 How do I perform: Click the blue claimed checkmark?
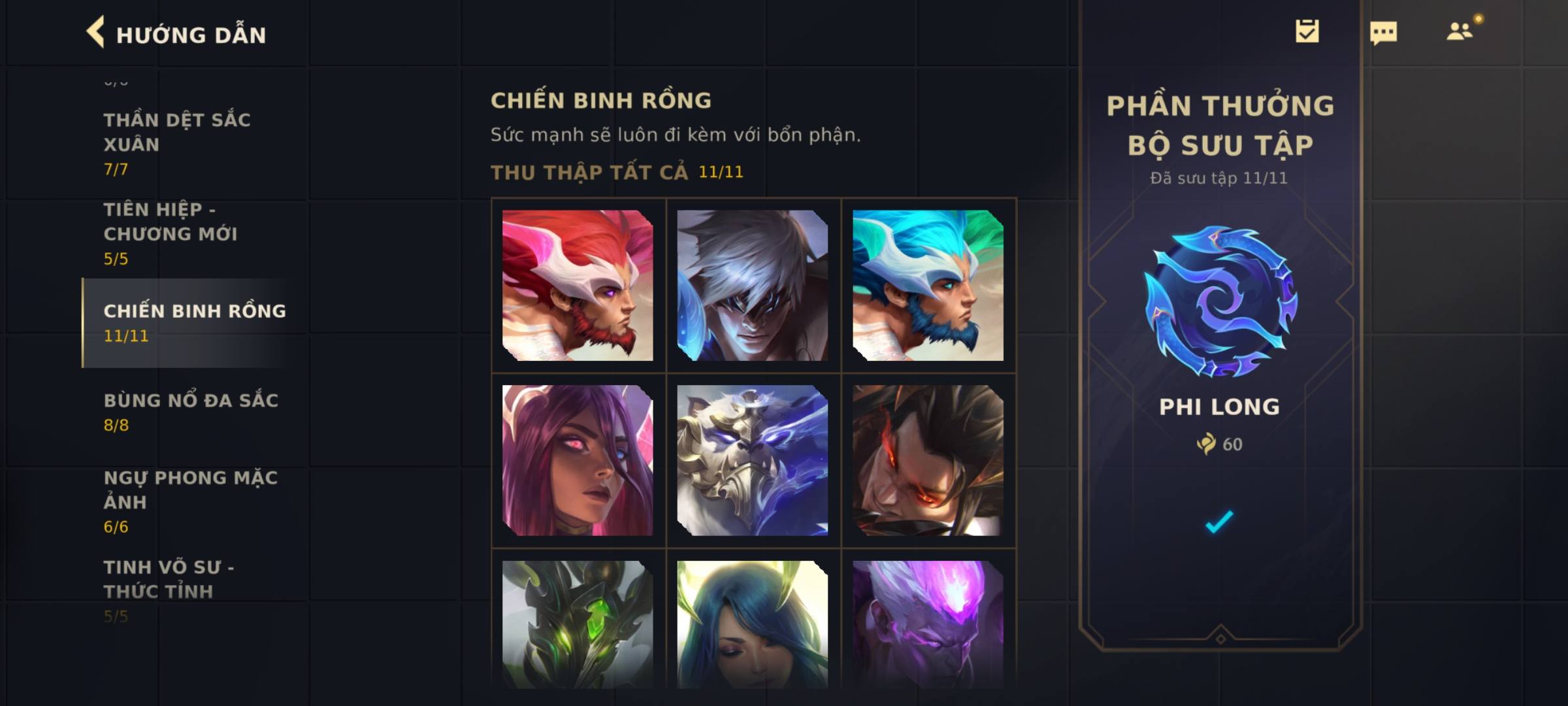coord(1219,521)
